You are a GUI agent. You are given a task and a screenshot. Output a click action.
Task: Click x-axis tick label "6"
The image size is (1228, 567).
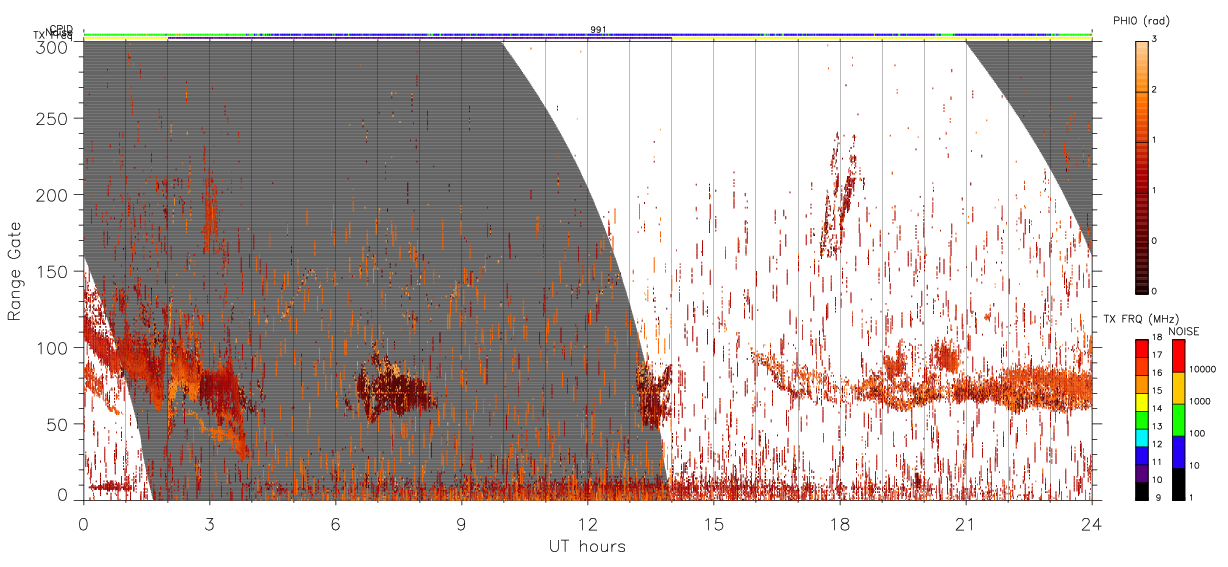335,523
